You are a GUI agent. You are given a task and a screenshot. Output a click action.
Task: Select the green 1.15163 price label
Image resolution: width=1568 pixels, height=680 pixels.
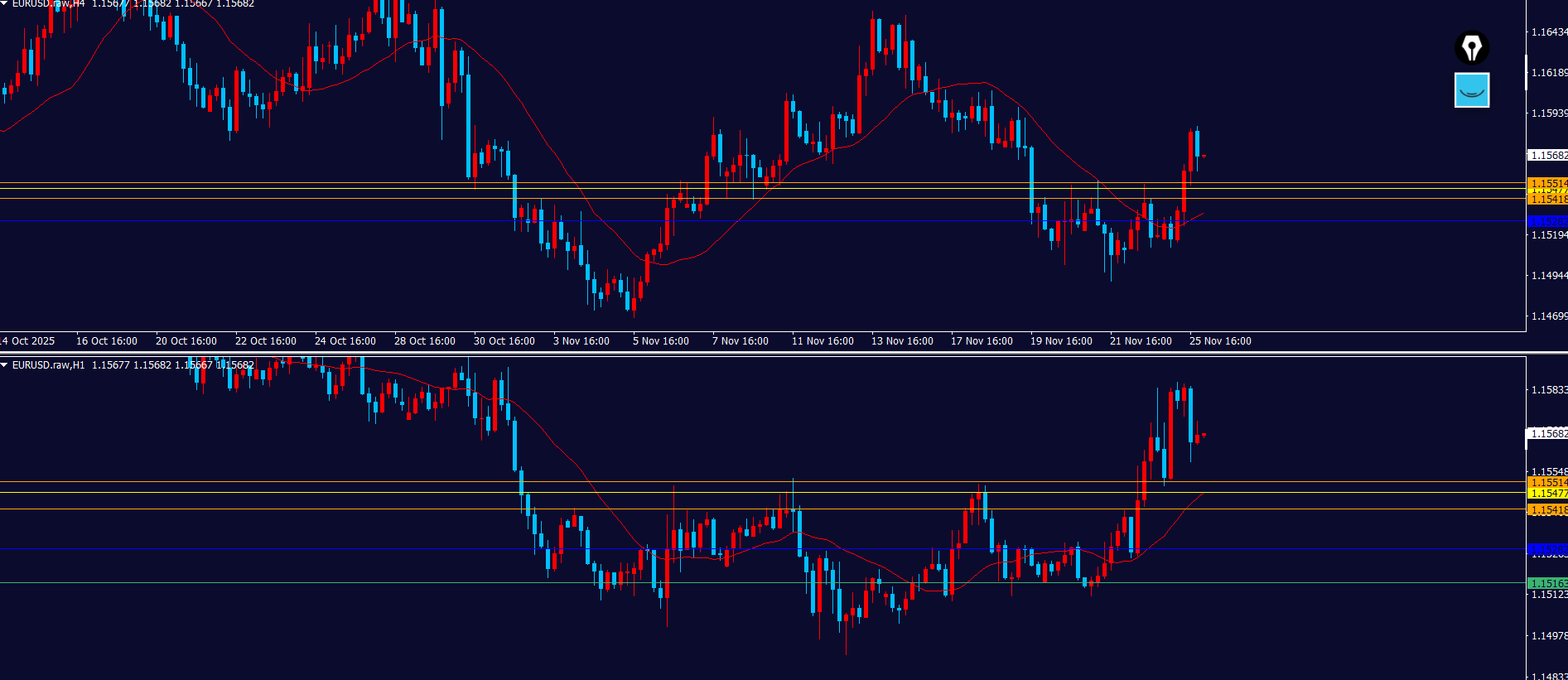point(1546,584)
